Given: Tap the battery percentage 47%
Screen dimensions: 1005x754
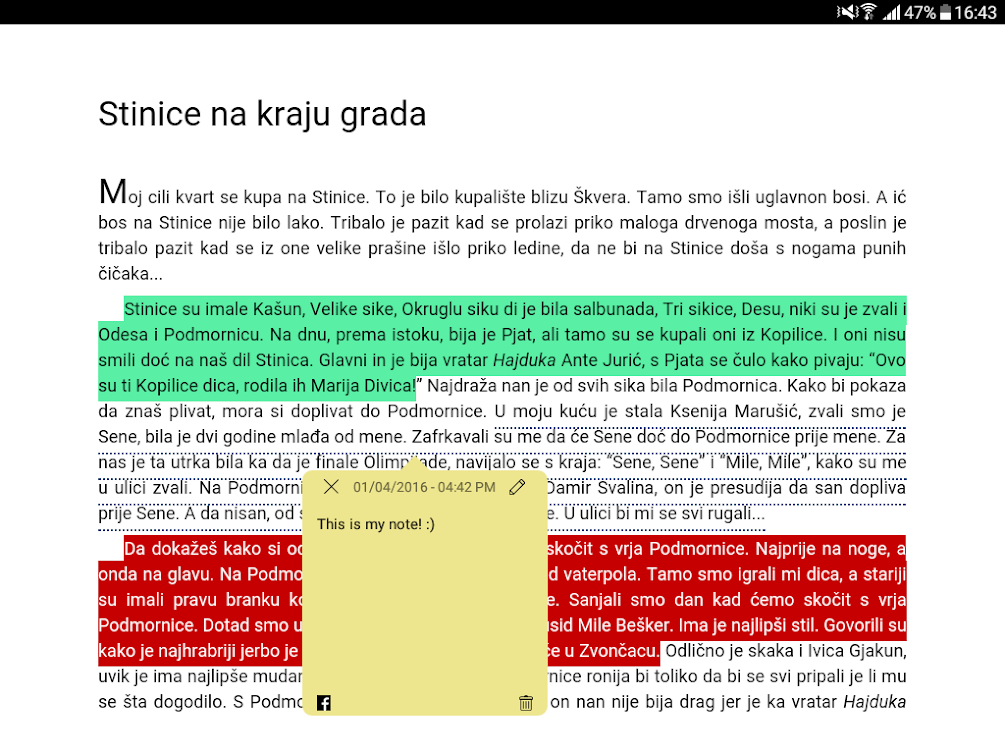Looking at the screenshot, I should tap(920, 12).
